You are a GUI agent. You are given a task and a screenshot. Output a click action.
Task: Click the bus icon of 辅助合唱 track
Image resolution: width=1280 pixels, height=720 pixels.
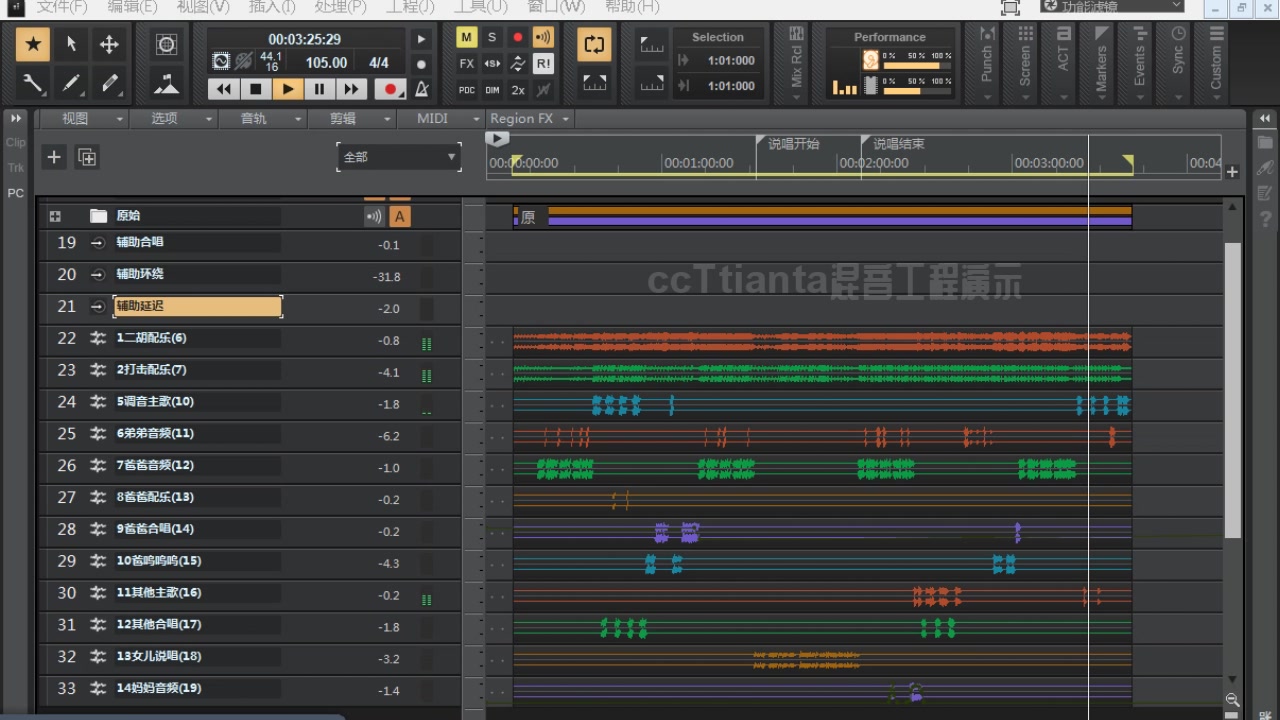98,242
